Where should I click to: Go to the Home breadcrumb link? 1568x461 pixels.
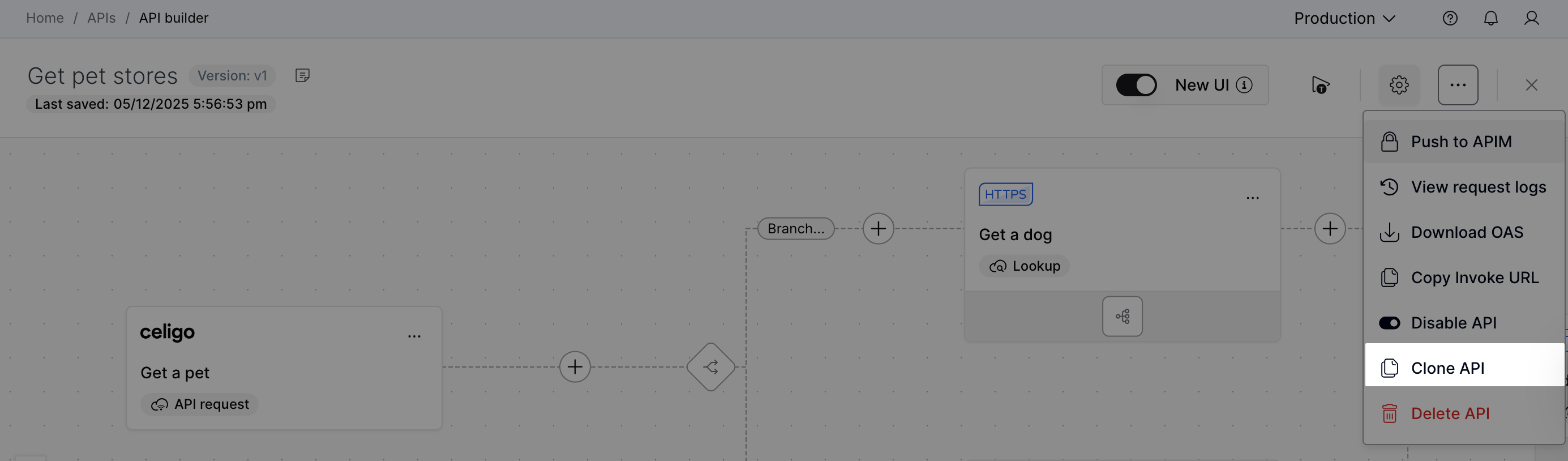44,18
